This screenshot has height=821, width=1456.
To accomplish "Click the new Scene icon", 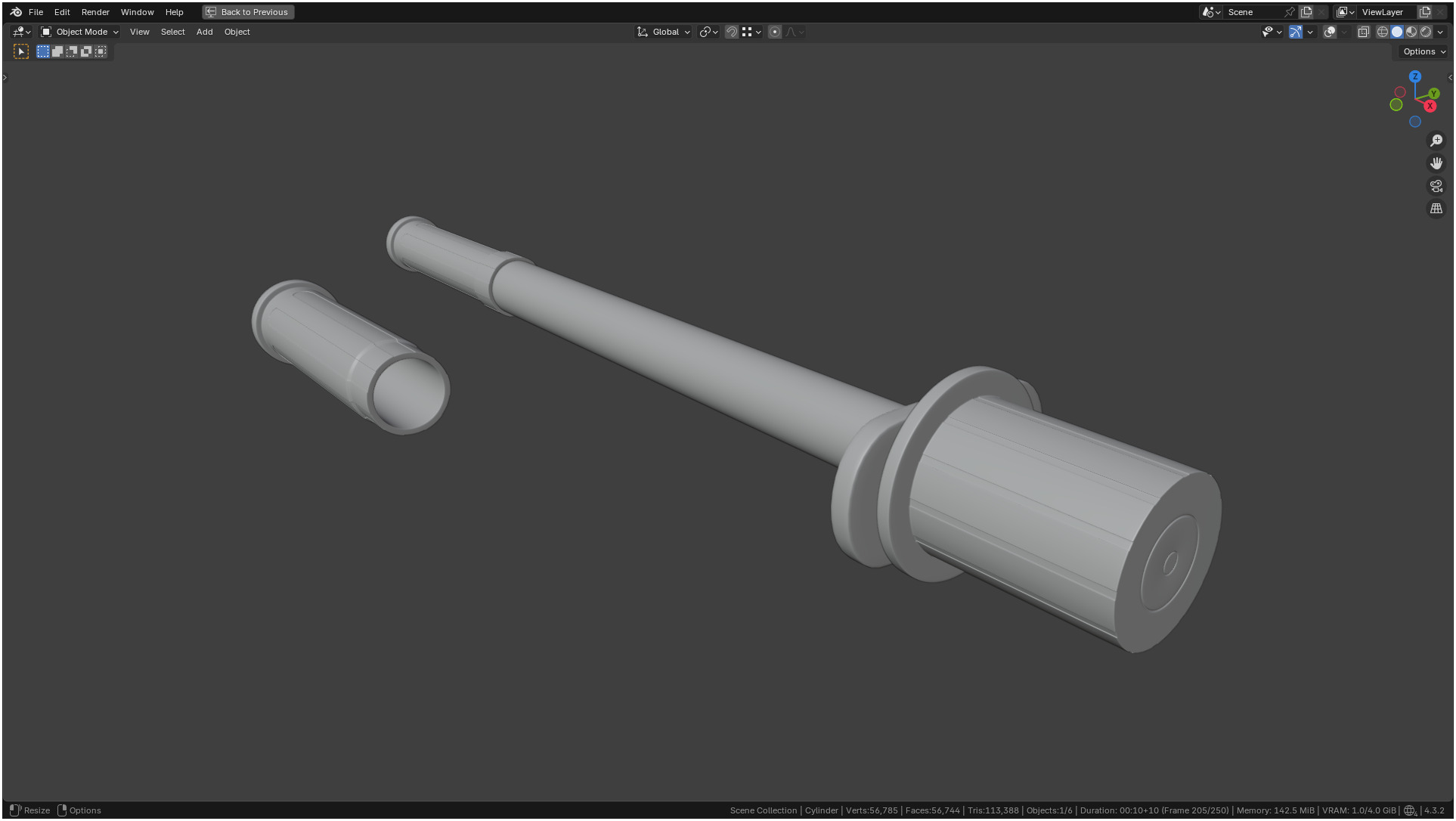I will click(1306, 12).
